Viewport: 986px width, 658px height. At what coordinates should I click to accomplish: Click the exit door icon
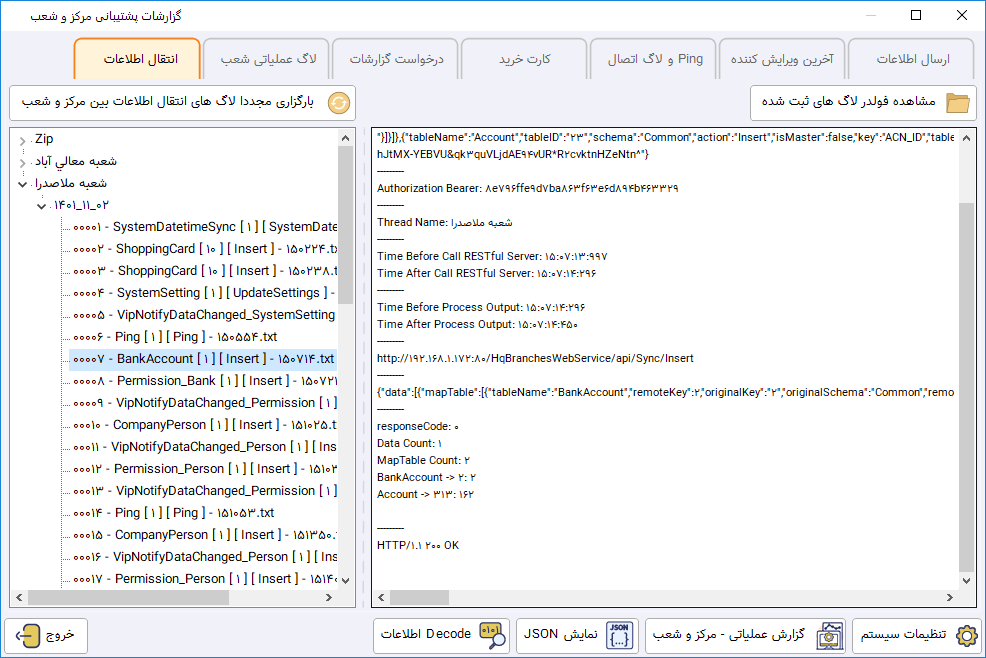click(x=29, y=636)
